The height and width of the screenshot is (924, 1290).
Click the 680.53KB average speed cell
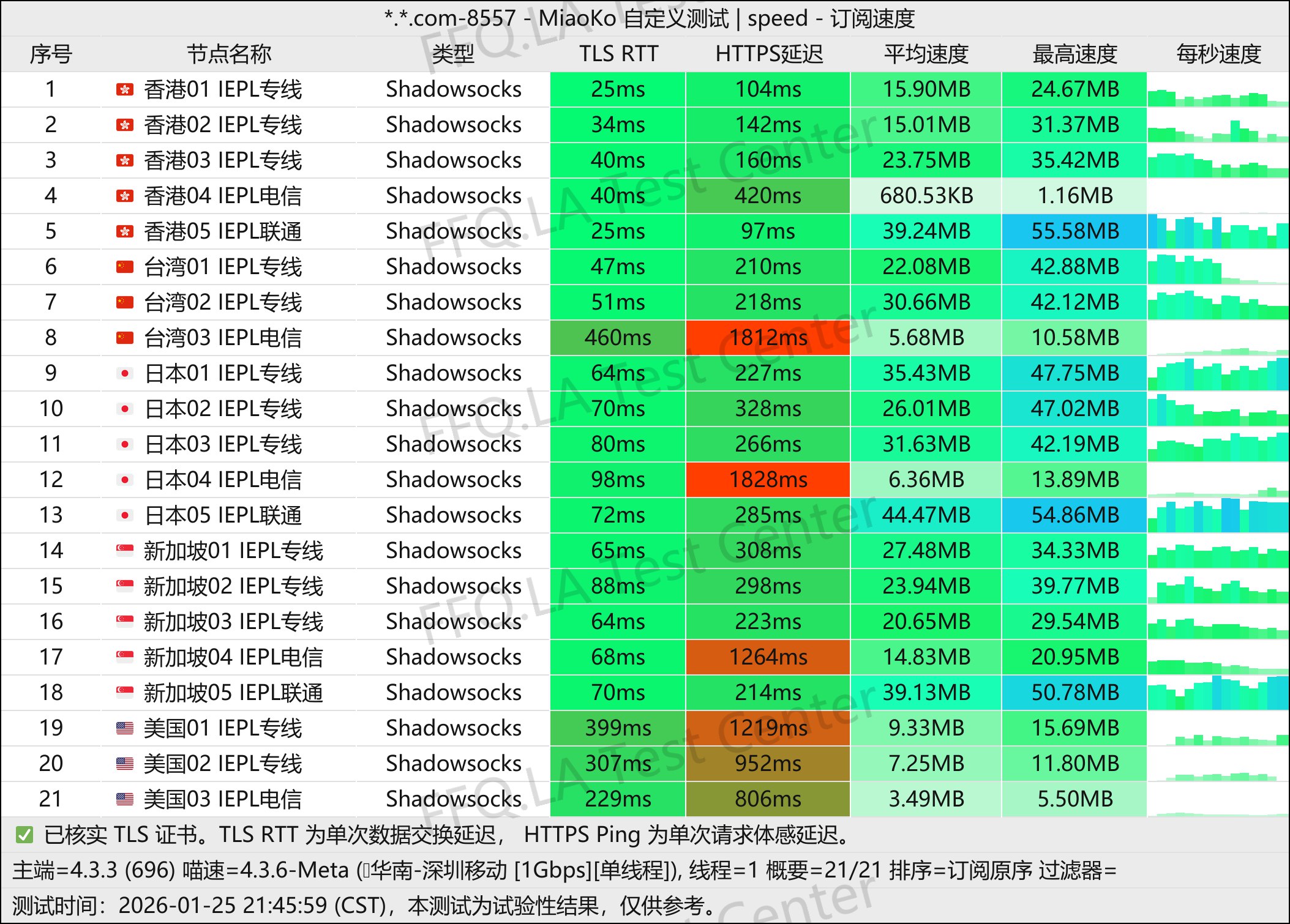926,196
